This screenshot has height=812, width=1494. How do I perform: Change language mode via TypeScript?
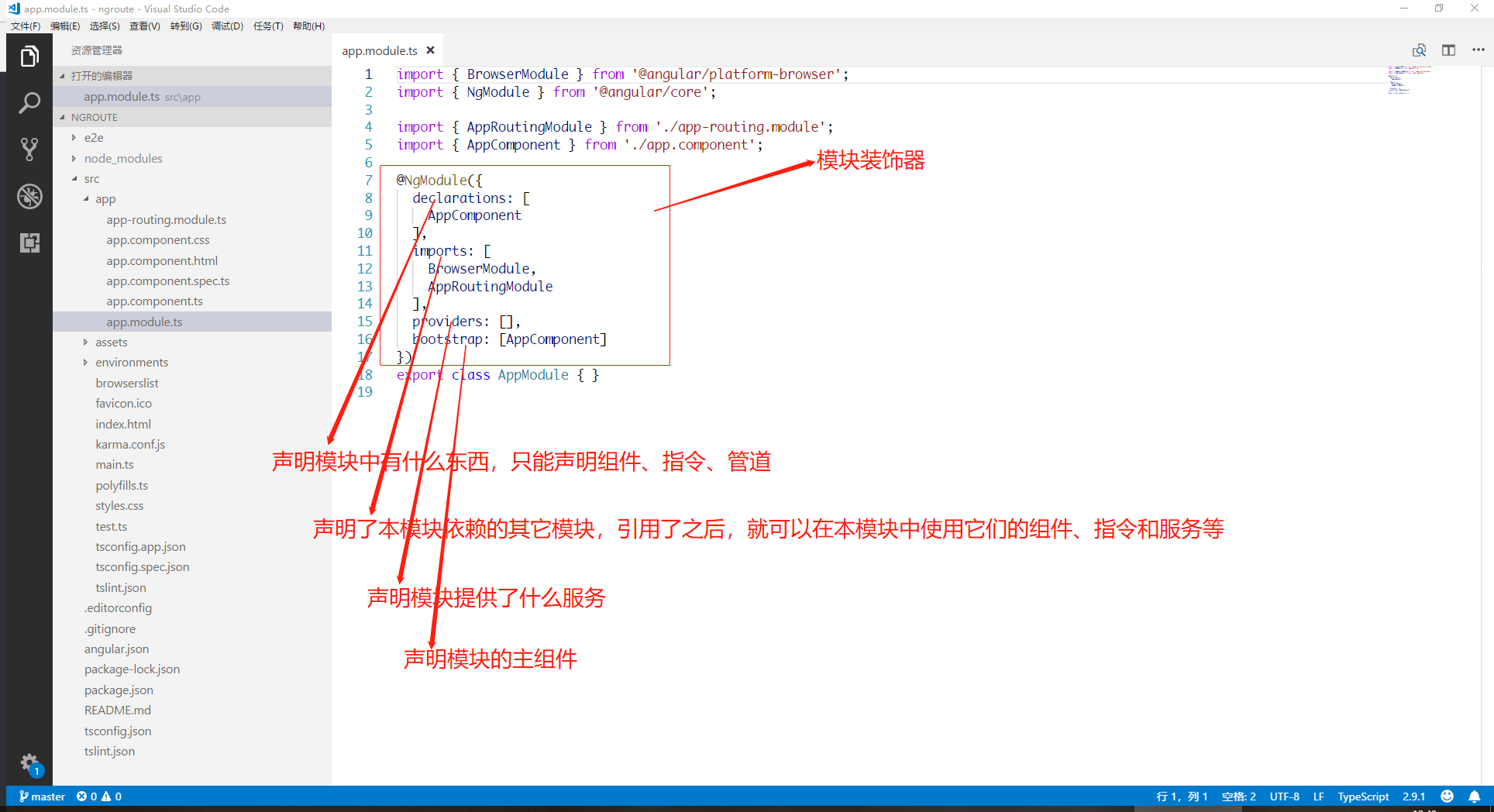point(1363,797)
